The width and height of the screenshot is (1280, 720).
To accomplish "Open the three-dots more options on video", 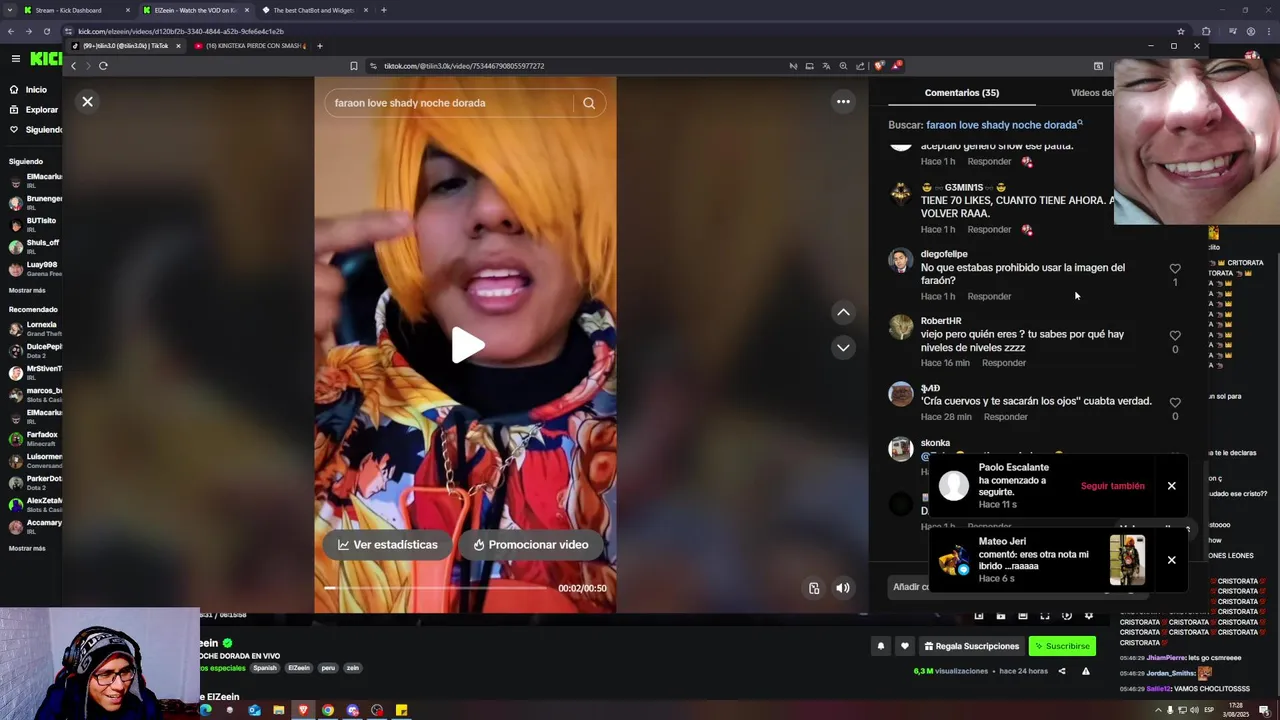I will [x=843, y=101].
